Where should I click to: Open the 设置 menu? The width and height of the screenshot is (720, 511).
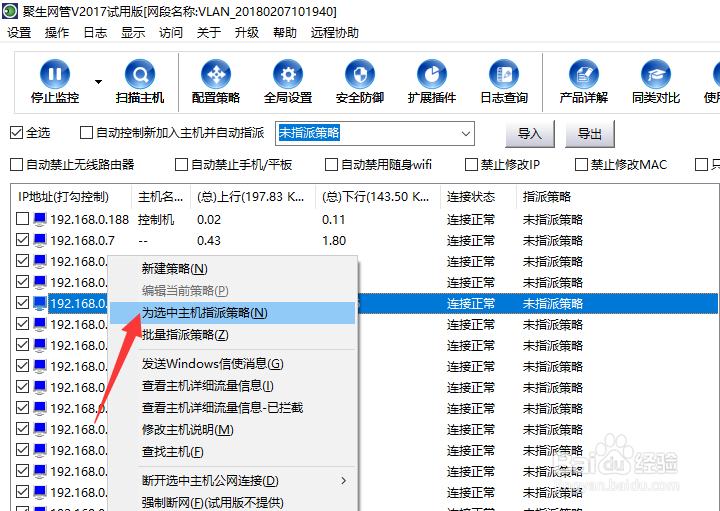pos(19,33)
